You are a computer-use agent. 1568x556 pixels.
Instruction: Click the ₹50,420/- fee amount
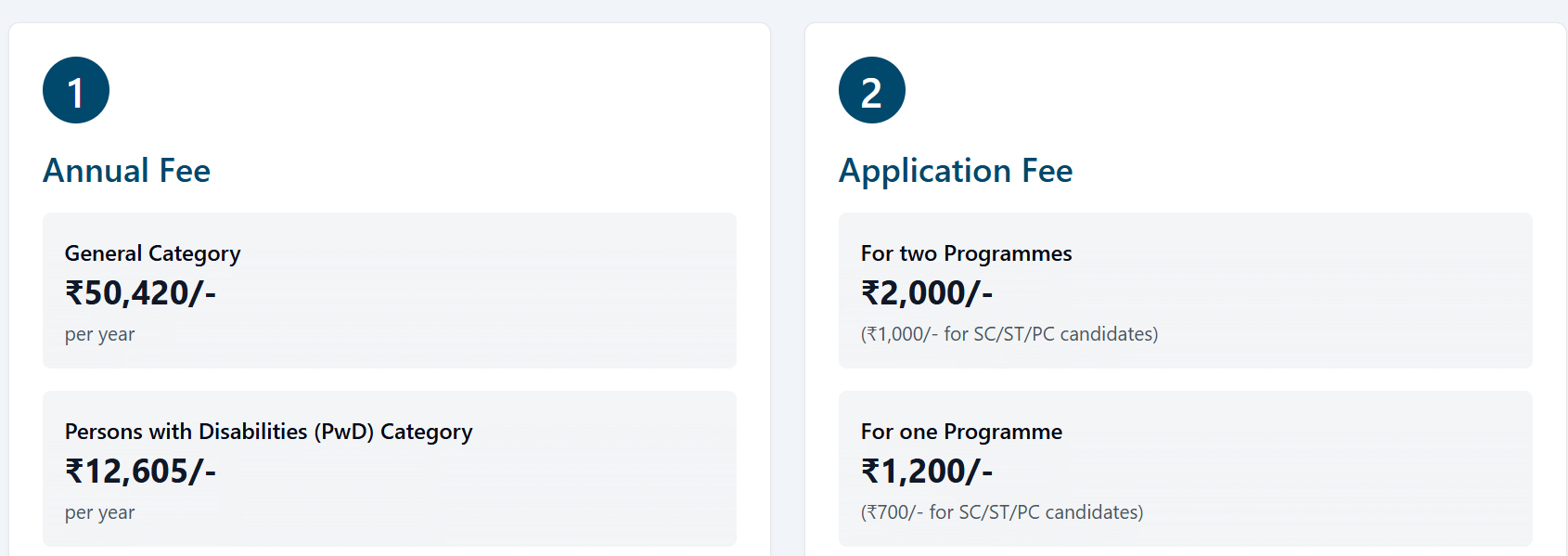click(140, 293)
